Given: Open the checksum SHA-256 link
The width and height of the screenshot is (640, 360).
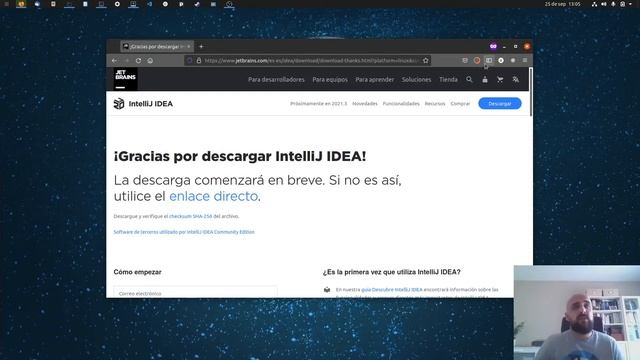Looking at the screenshot, I should pos(191,216).
